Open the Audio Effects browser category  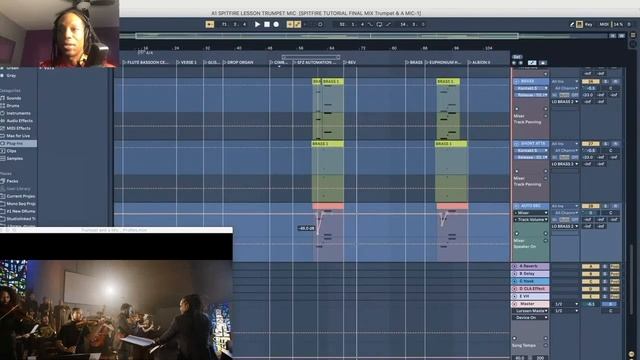19,121
